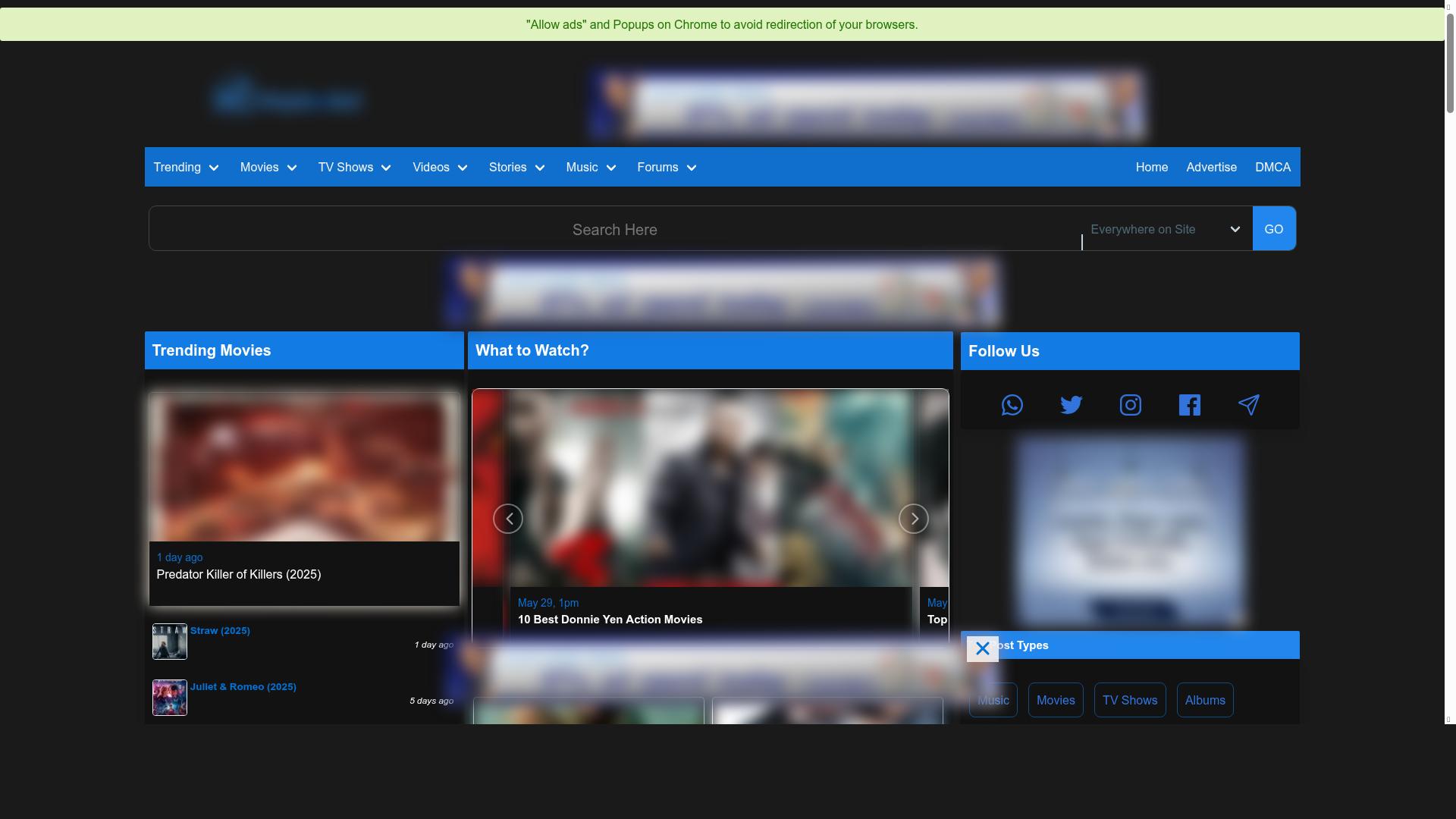Dismiss the Post Types panel
The image size is (1456, 819).
click(x=981, y=648)
